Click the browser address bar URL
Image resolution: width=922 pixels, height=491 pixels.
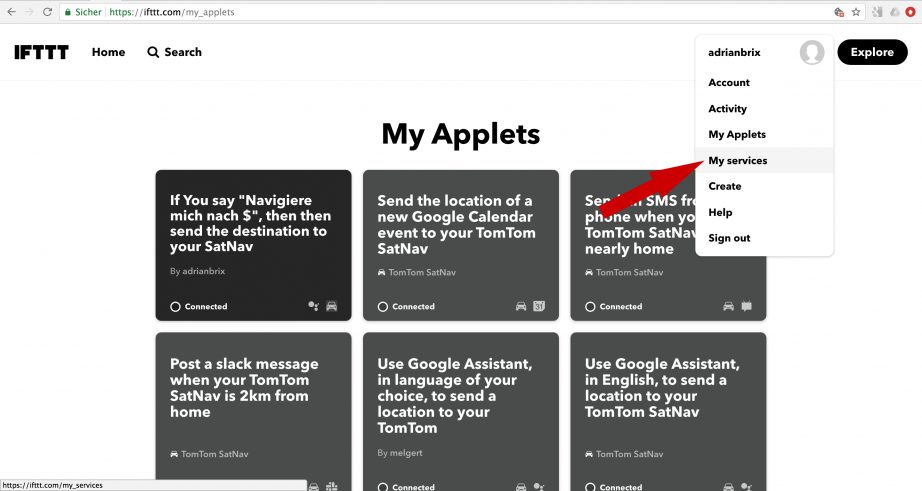coord(200,12)
